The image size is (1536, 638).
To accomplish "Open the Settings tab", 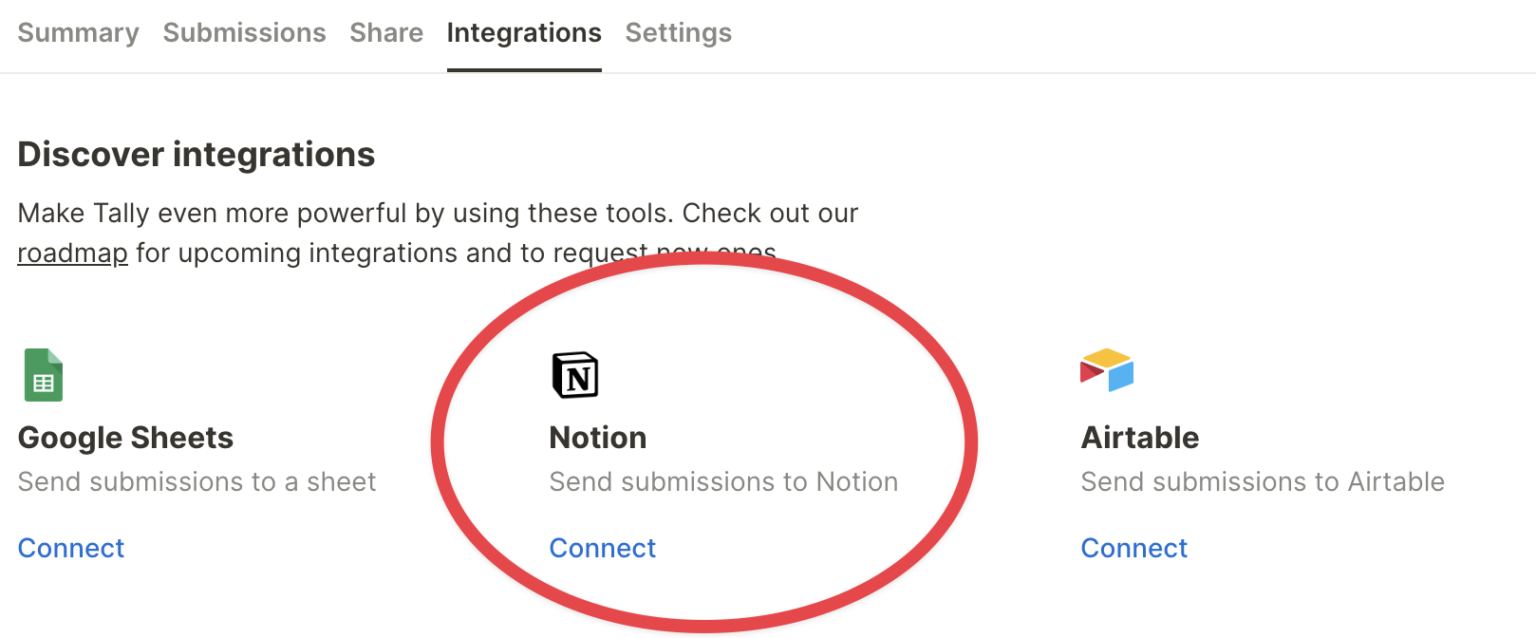I will click(678, 33).
